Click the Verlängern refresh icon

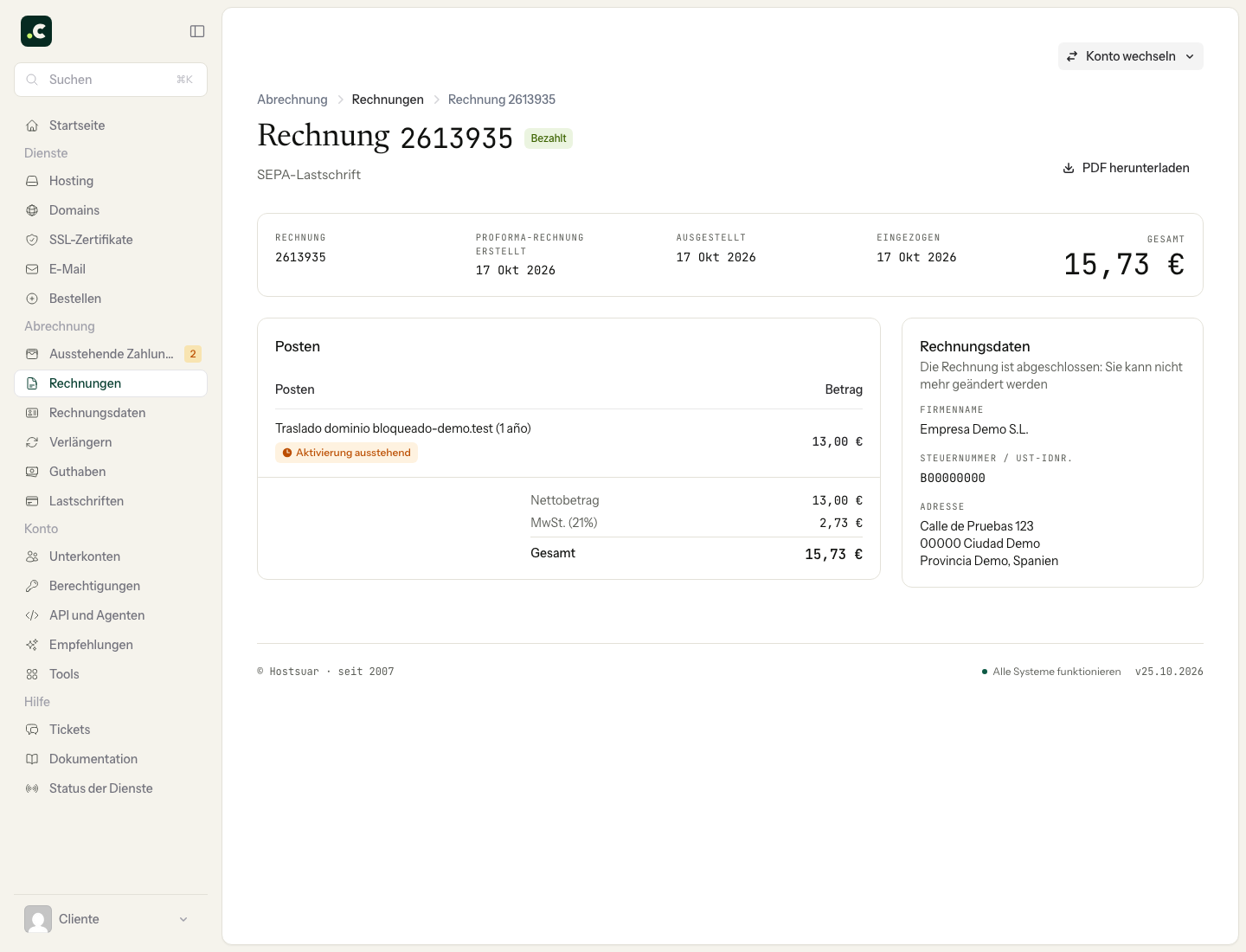point(32,442)
